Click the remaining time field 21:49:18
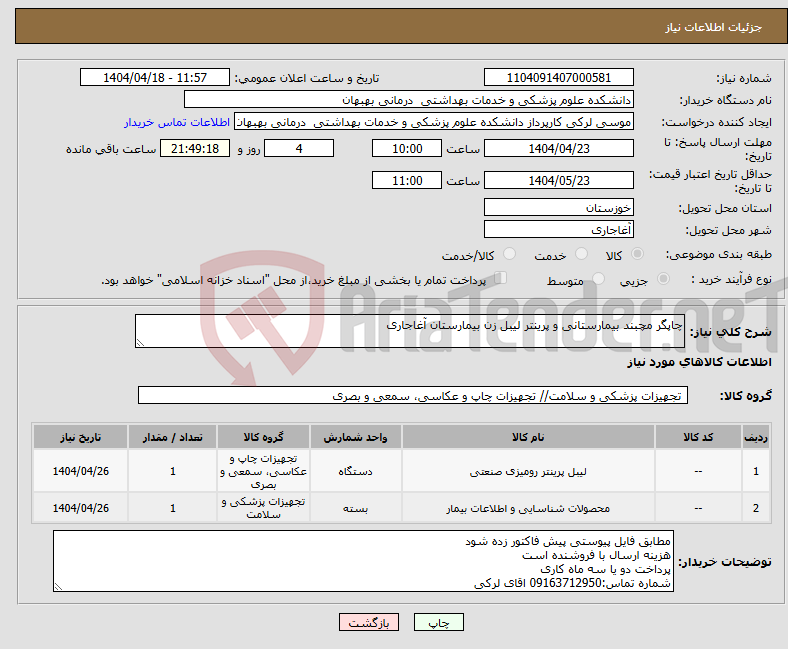The width and height of the screenshot is (788, 649). point(195,149)
